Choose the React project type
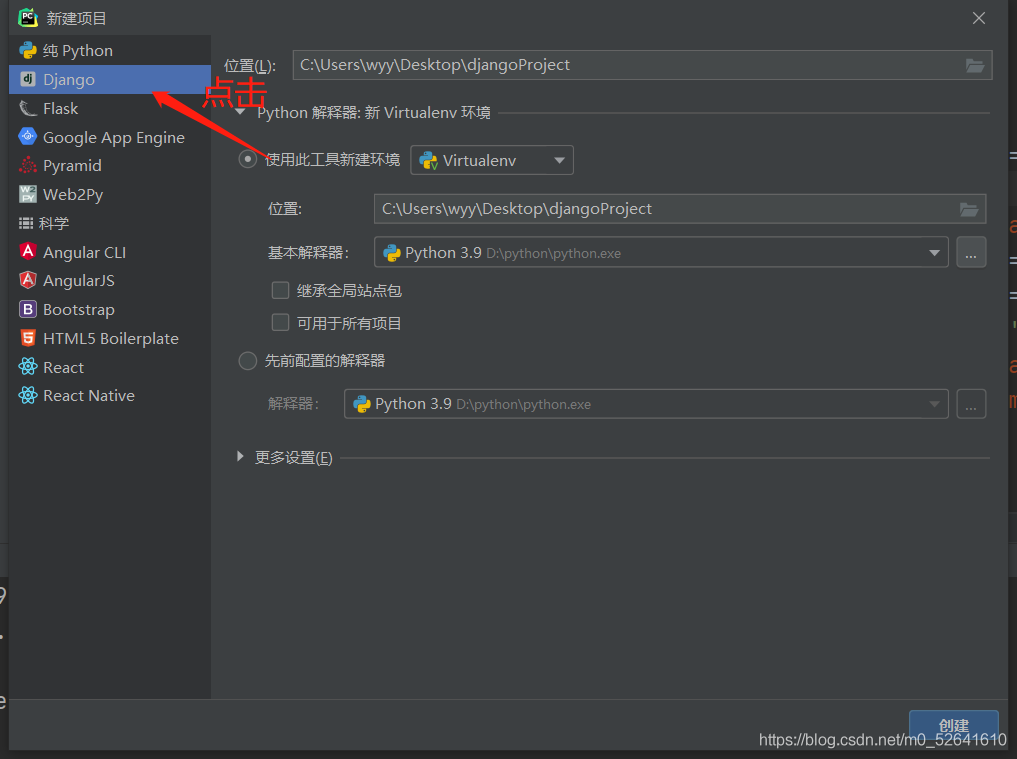This screenshot has width=1017, height=759. point(110,367)
